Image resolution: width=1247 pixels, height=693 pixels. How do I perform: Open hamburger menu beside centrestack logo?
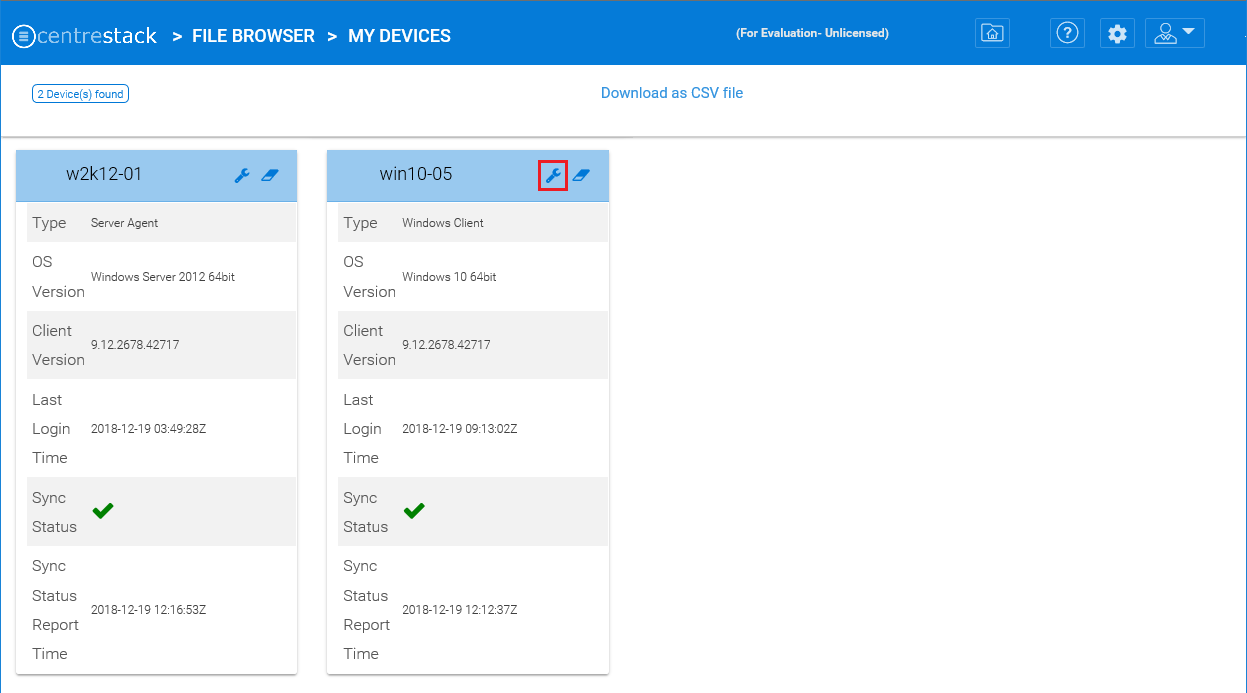24,36
